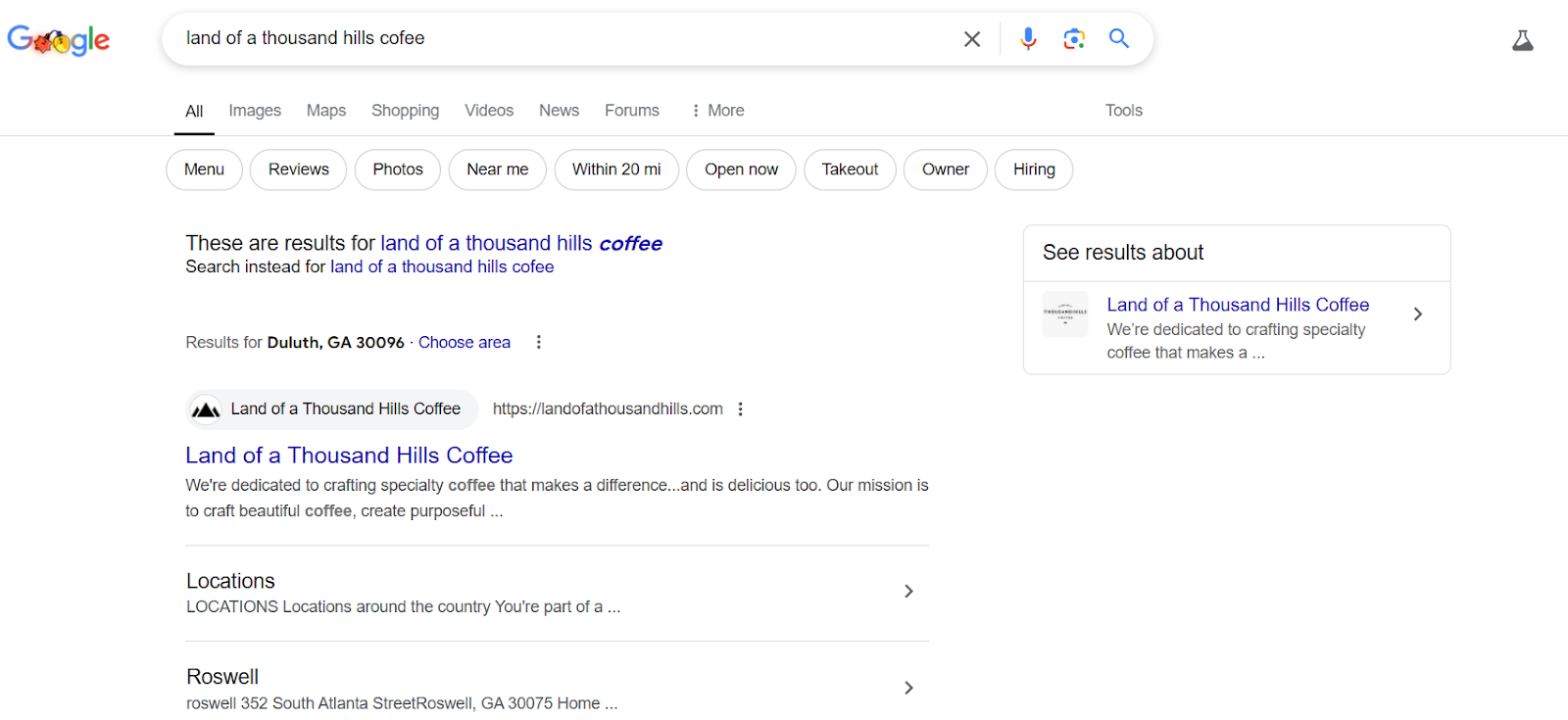This screenshot has width=1568, height=720.
Task: Apply the Takeout filter chip
Action: tap(850, 169)
